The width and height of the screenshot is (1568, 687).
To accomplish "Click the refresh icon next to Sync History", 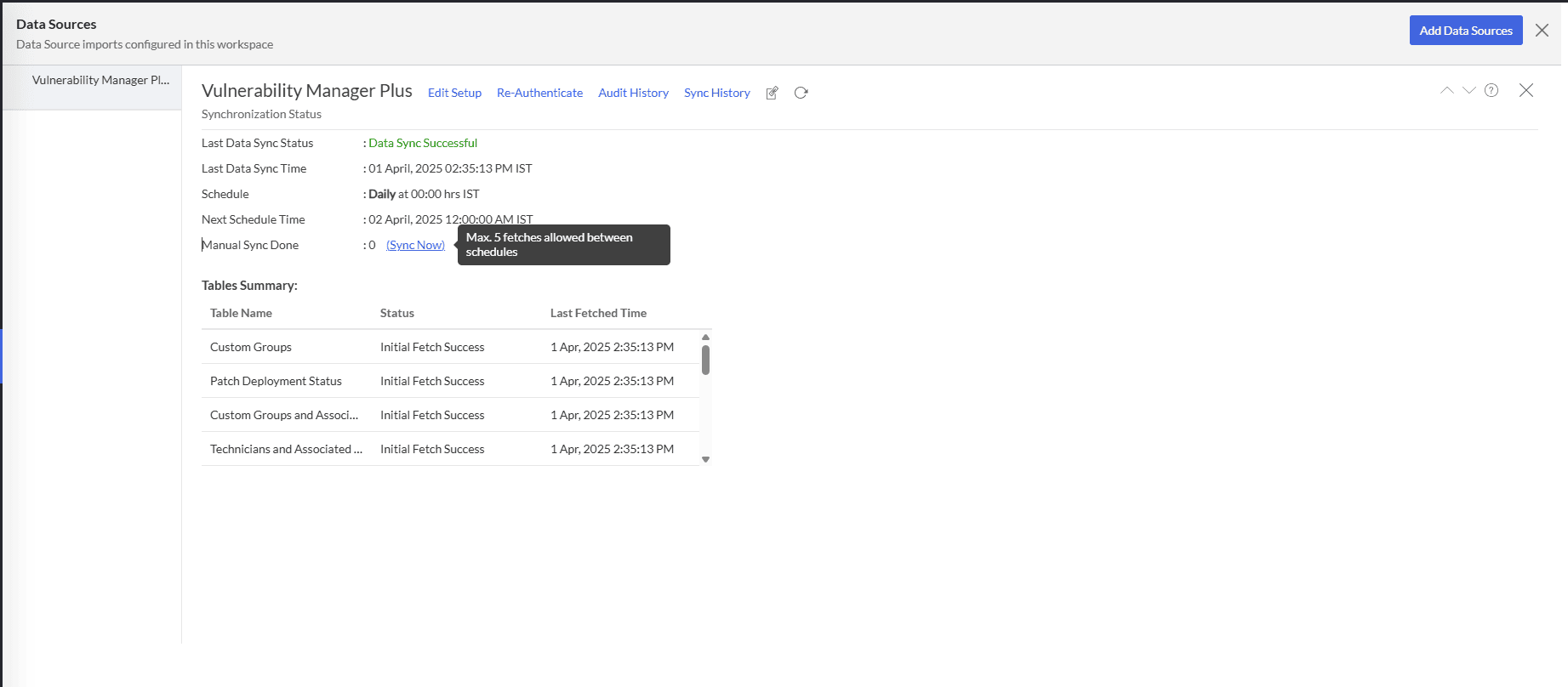I will click(801, 93).
